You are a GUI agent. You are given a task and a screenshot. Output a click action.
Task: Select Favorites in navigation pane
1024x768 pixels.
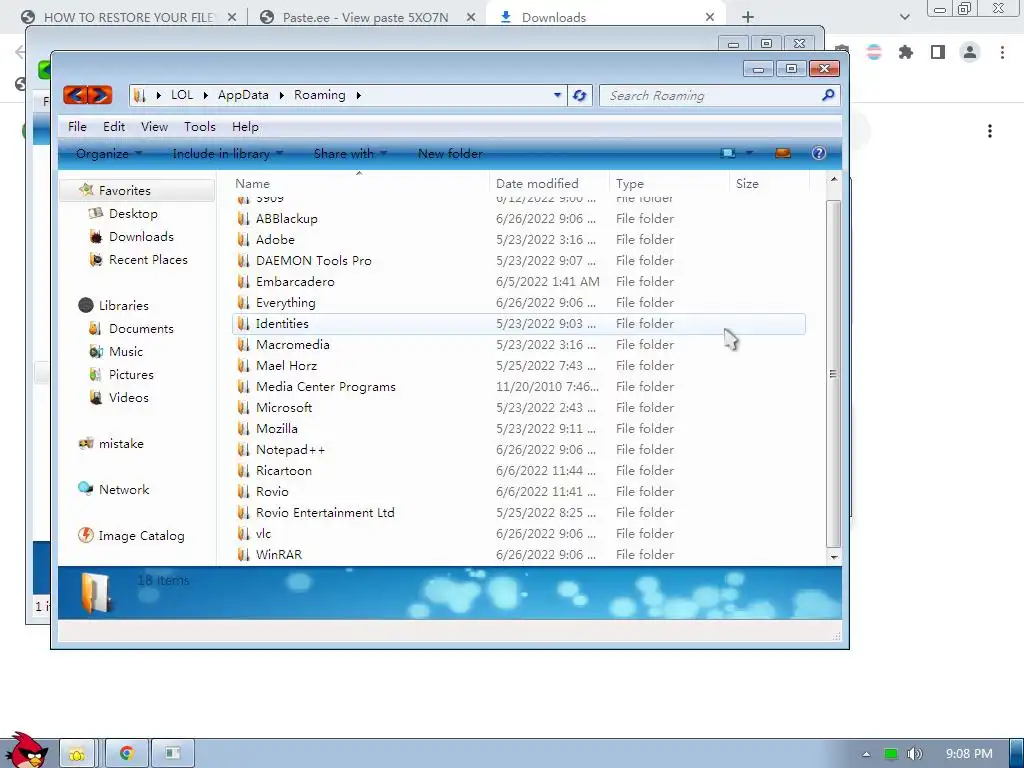[124, 191]
